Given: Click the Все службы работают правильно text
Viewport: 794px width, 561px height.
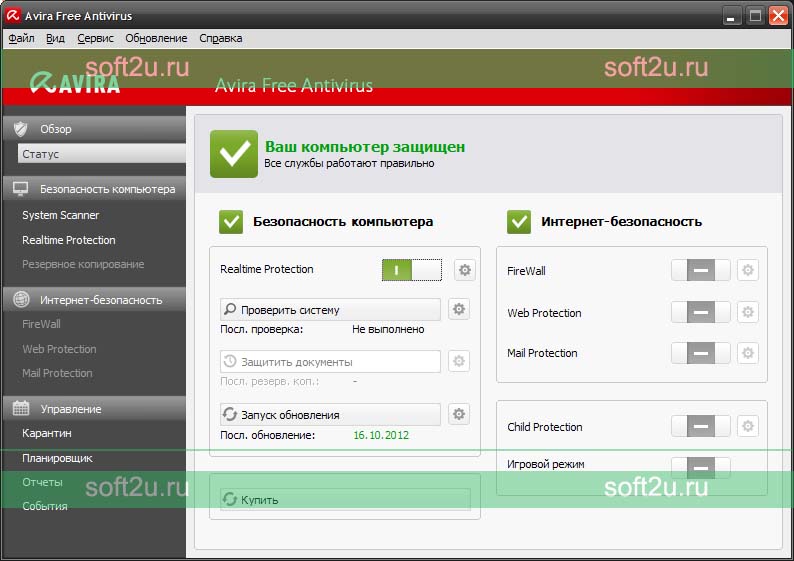Looking at the screenshot, I should point(349,164).
